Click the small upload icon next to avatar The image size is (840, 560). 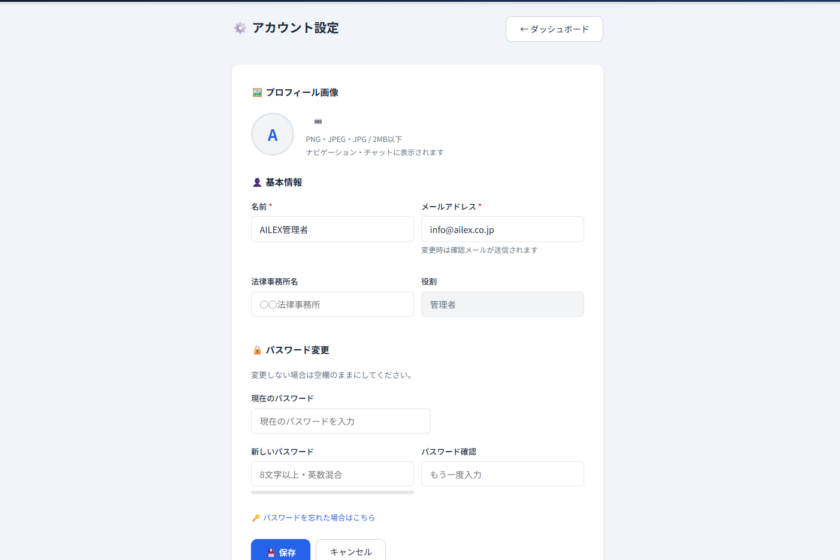pyautogui.click(x=318, y=121)
